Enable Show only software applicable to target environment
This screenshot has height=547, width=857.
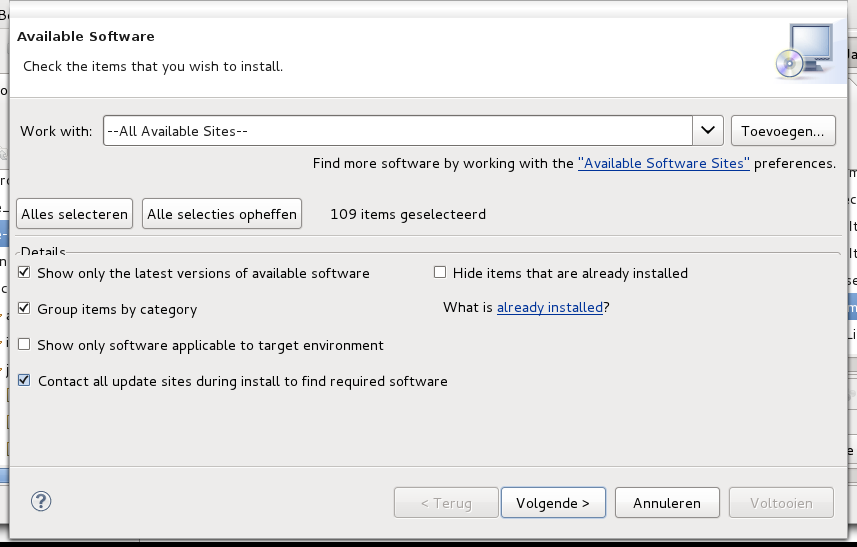tap(24, 344)
